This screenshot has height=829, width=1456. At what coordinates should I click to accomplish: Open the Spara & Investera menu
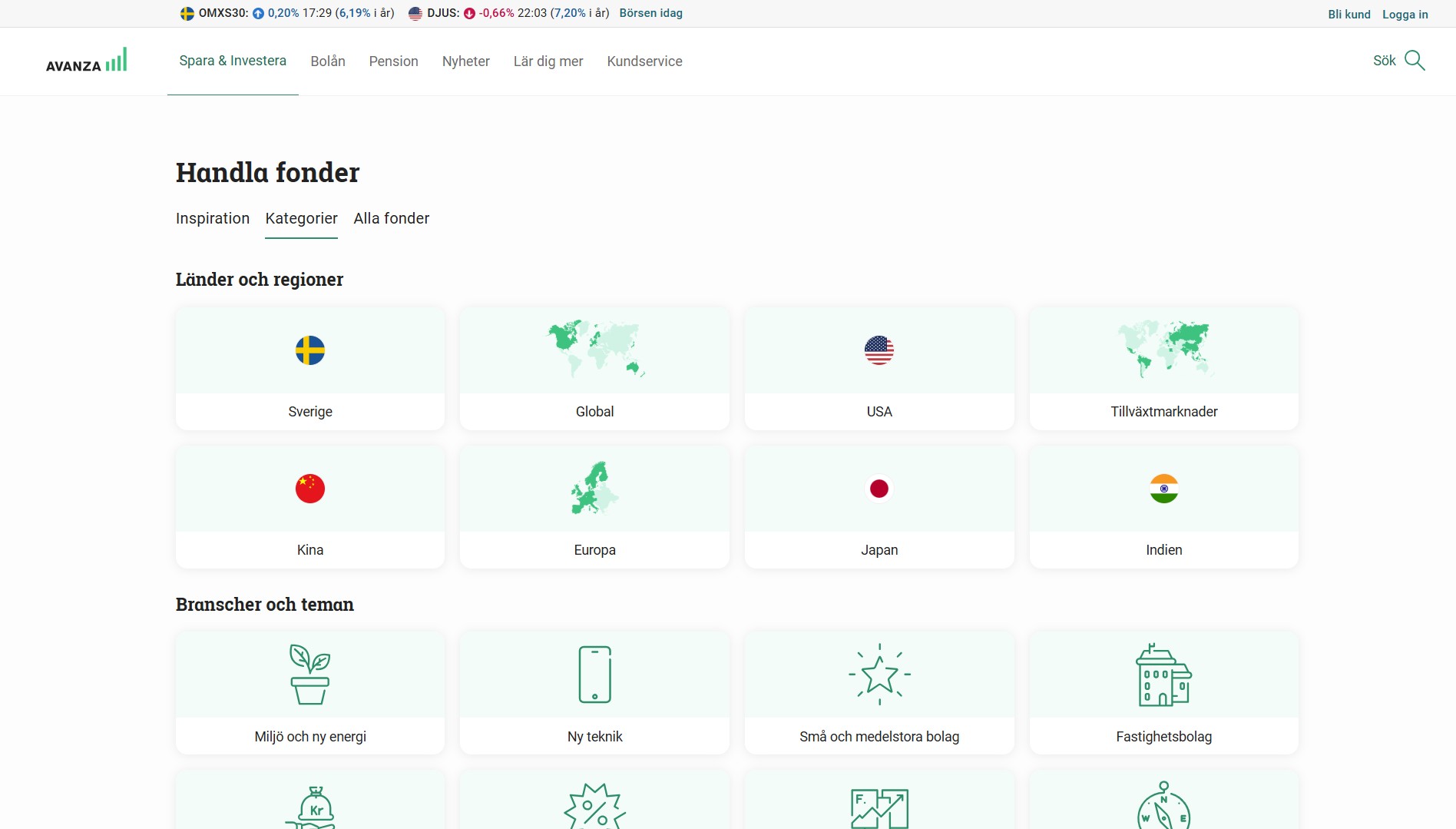[x=233, y=61]
